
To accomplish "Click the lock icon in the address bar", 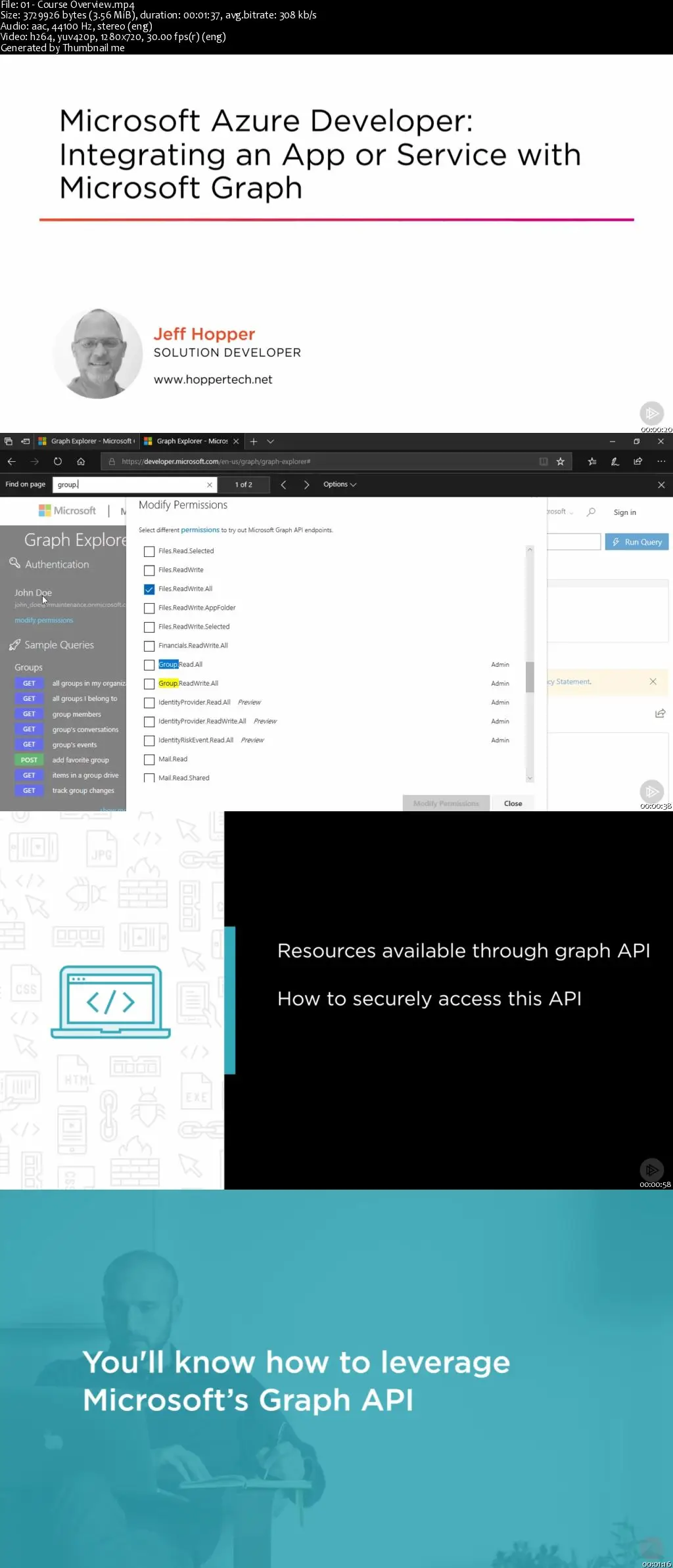I will point(112,461).
